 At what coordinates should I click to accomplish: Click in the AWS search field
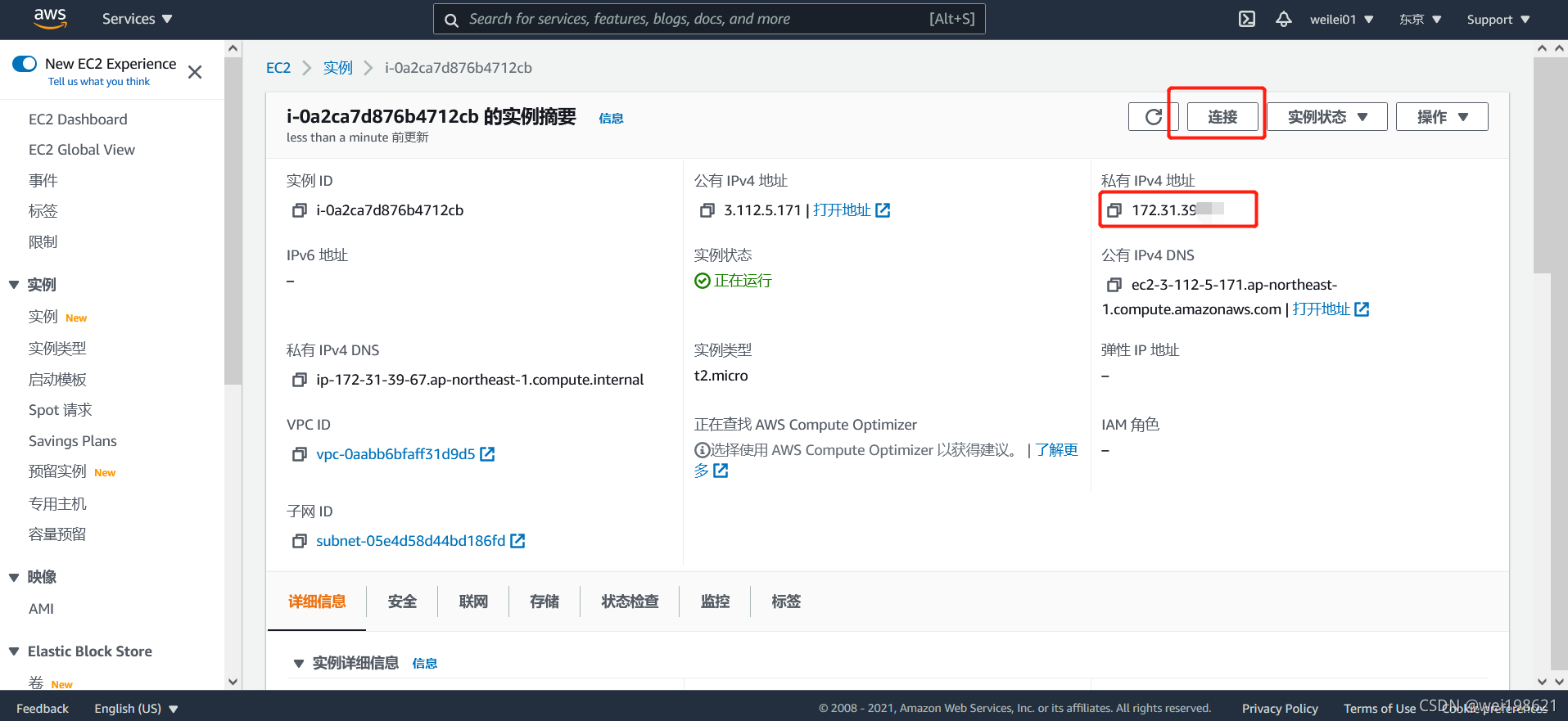(x=709, y=19)
